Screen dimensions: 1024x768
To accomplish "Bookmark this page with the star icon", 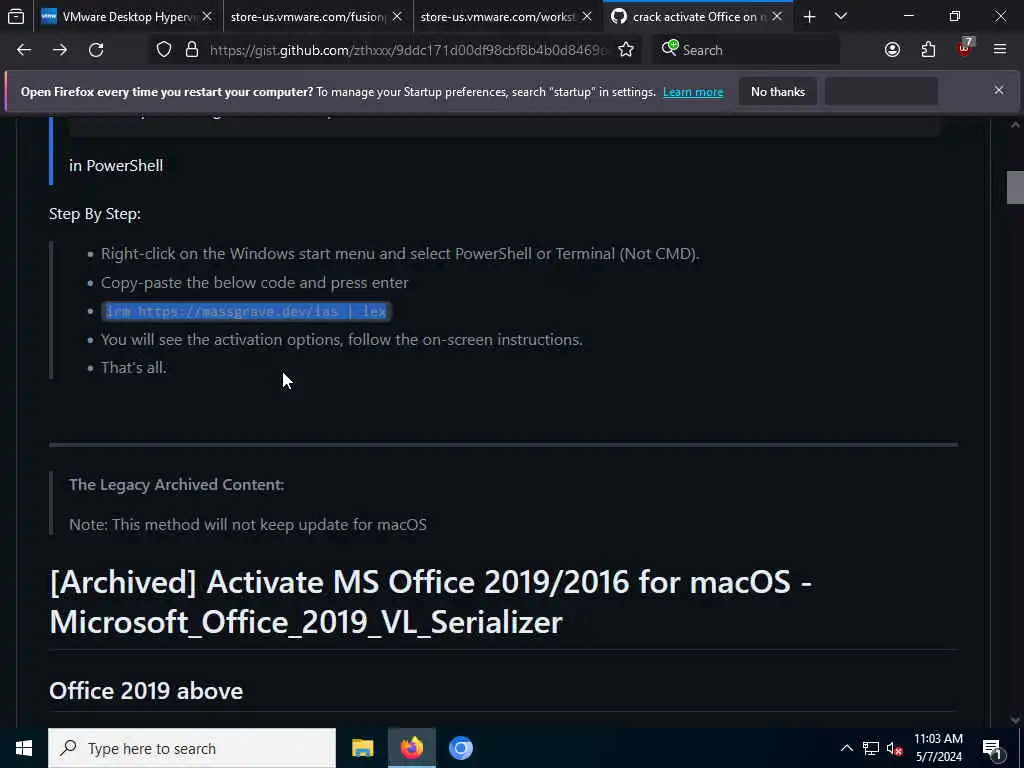I will click(x=626, y=50).
